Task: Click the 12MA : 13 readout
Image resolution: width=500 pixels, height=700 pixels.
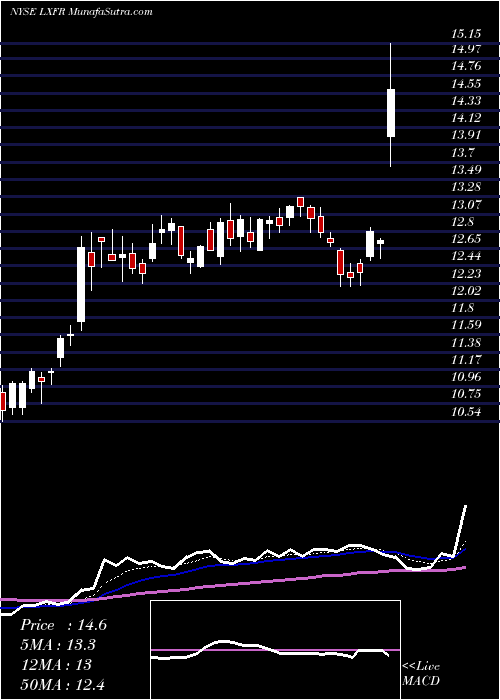Action: pos(56,665)
